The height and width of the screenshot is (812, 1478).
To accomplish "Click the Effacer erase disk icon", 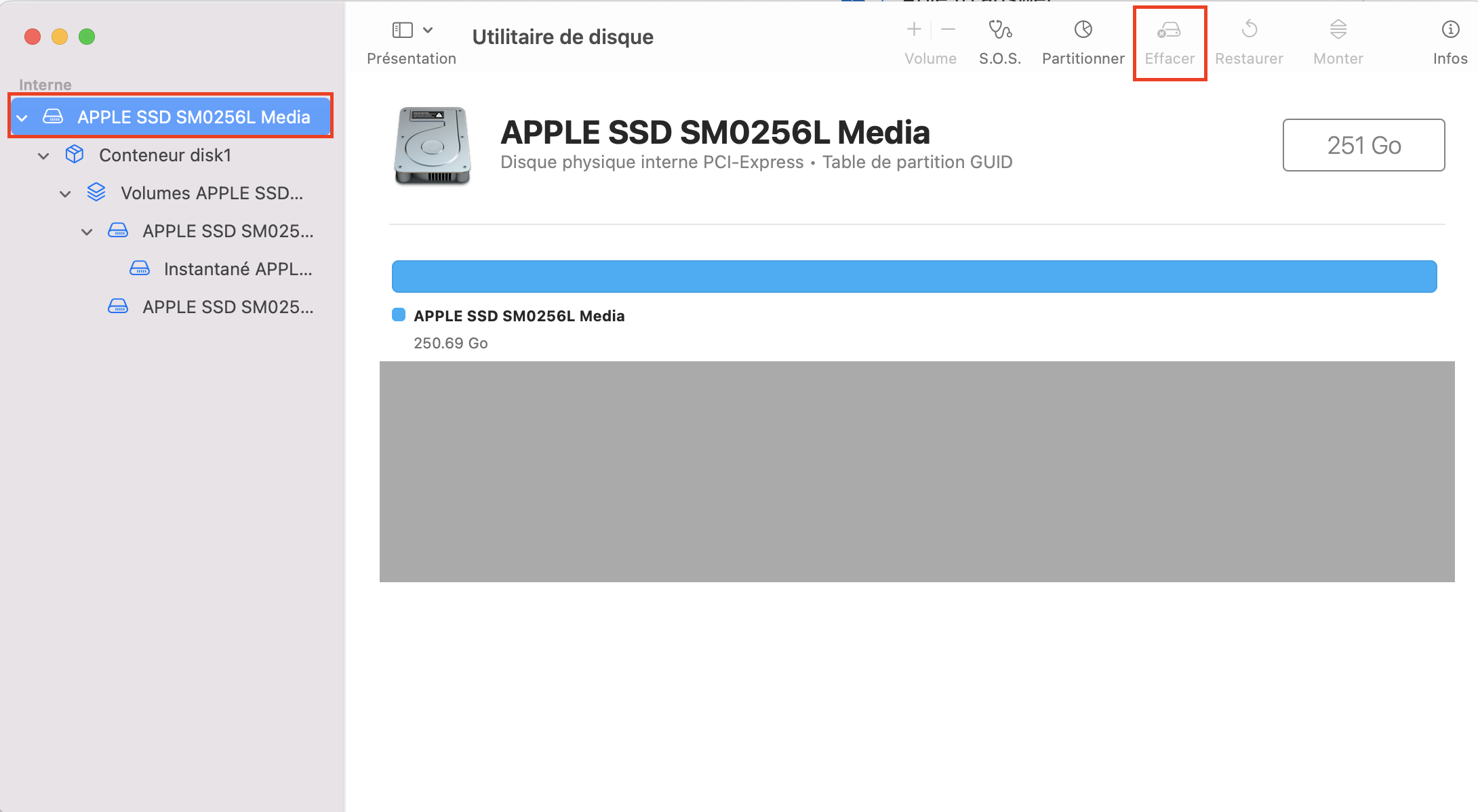I will tap(1169, 30).
